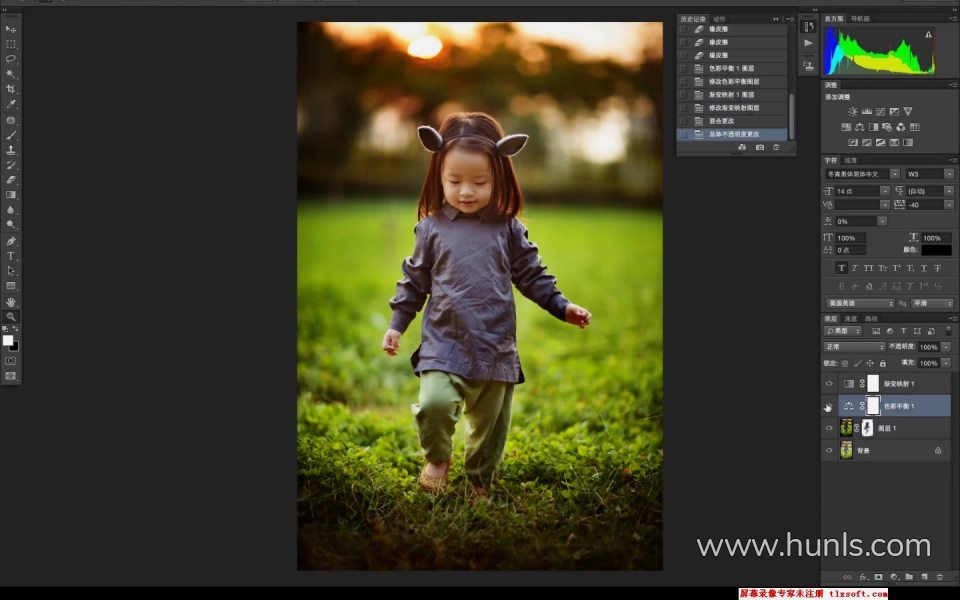The width and height of the screenshot is (960, 600).
Task: Switch to the 路径 tab
Action: 871,318
